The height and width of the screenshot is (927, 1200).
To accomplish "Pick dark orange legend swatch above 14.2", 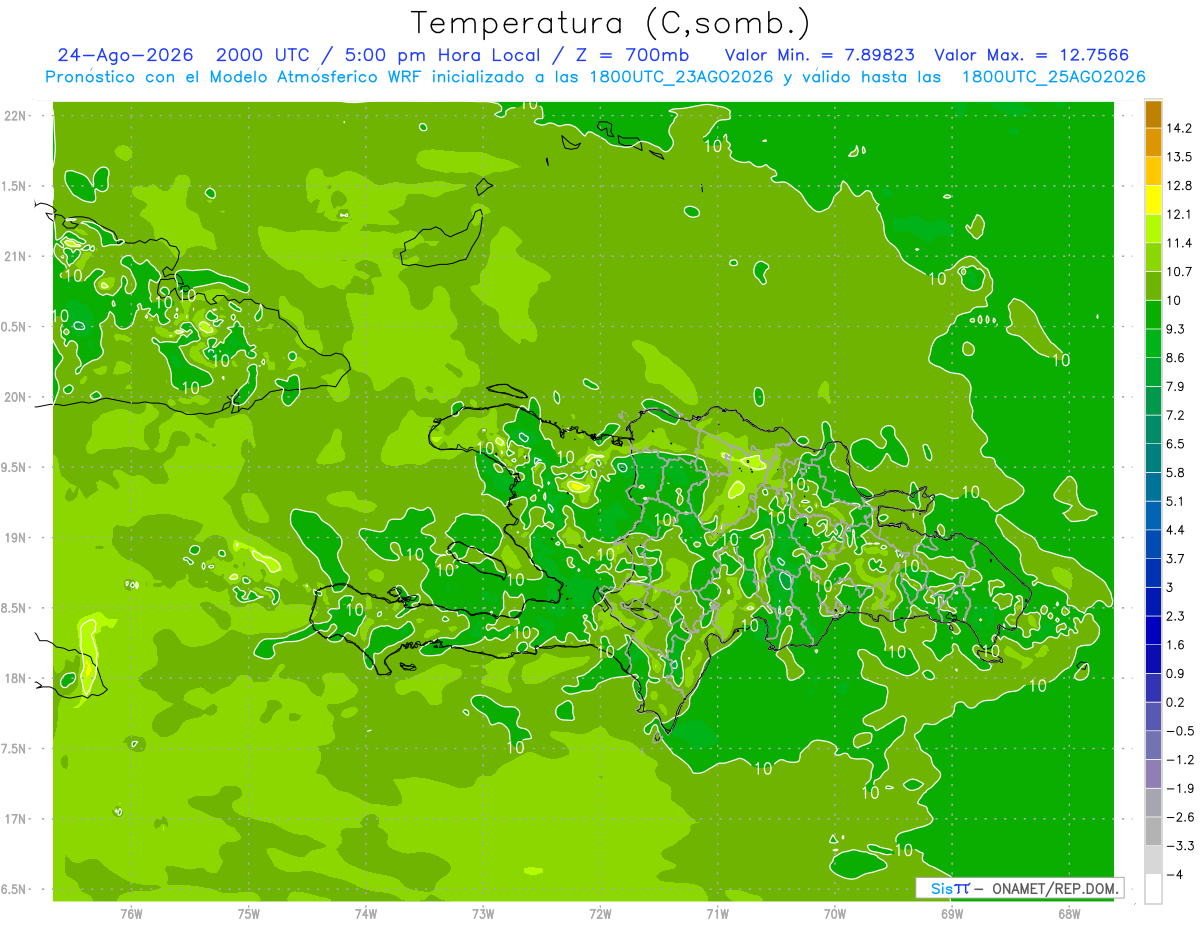I will coord(1153,114).
